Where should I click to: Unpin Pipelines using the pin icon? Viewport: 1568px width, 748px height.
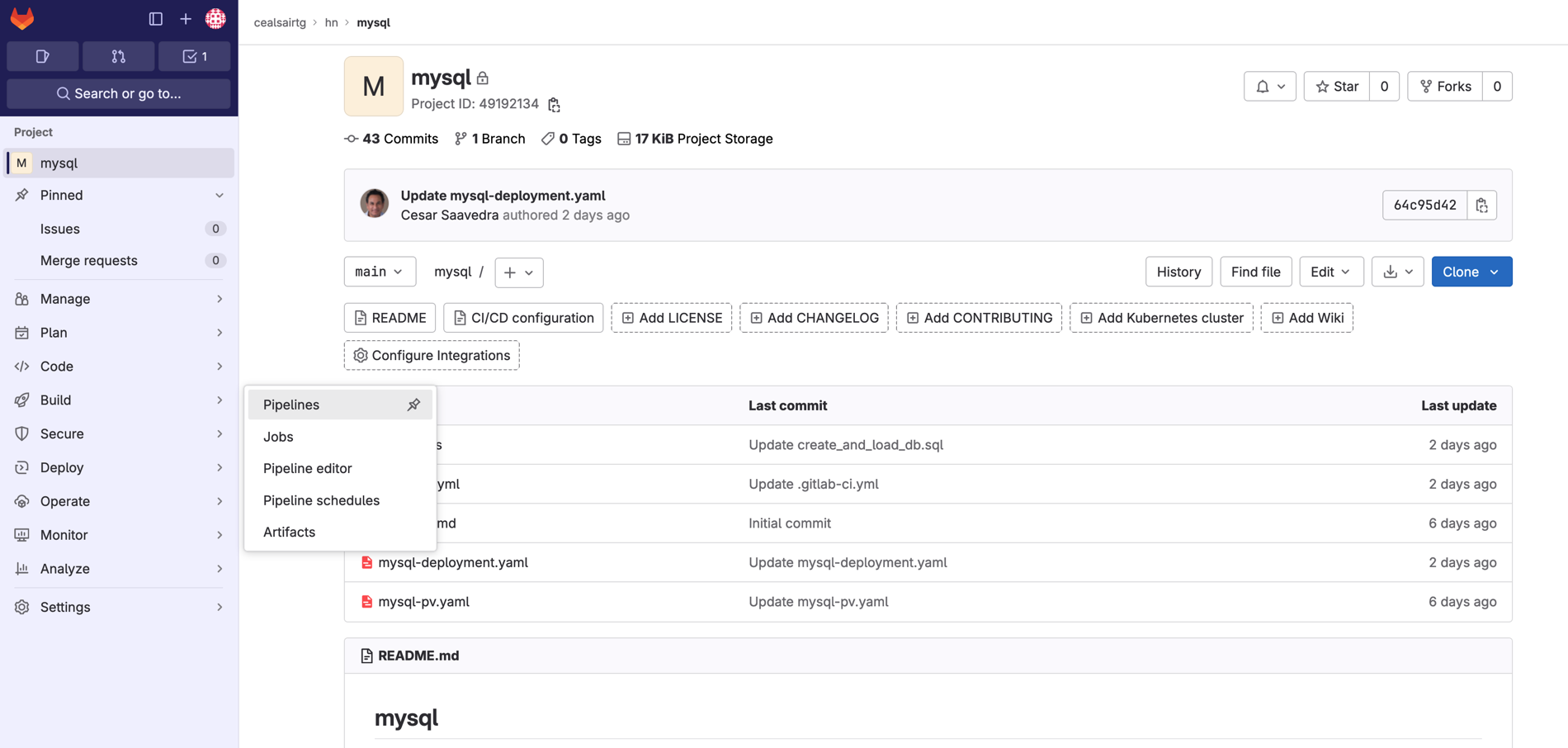(x=413, y=405)
